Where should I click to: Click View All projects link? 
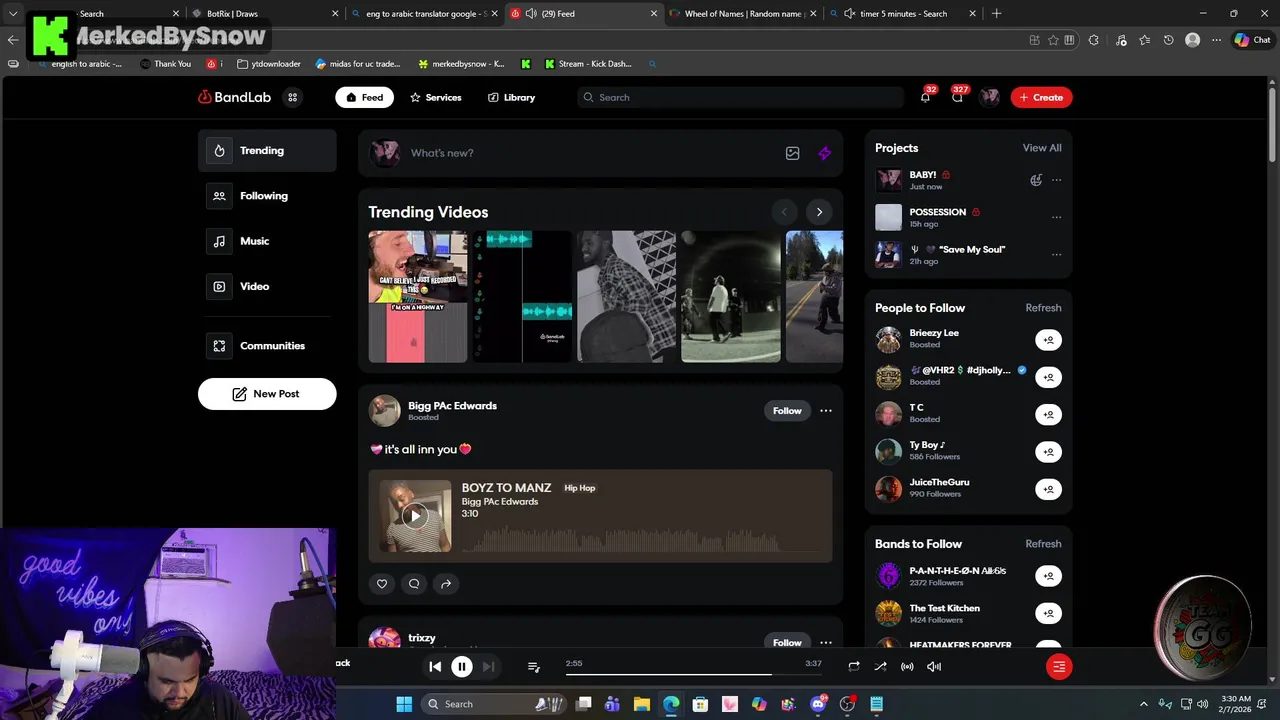(x=1042, y=148)
